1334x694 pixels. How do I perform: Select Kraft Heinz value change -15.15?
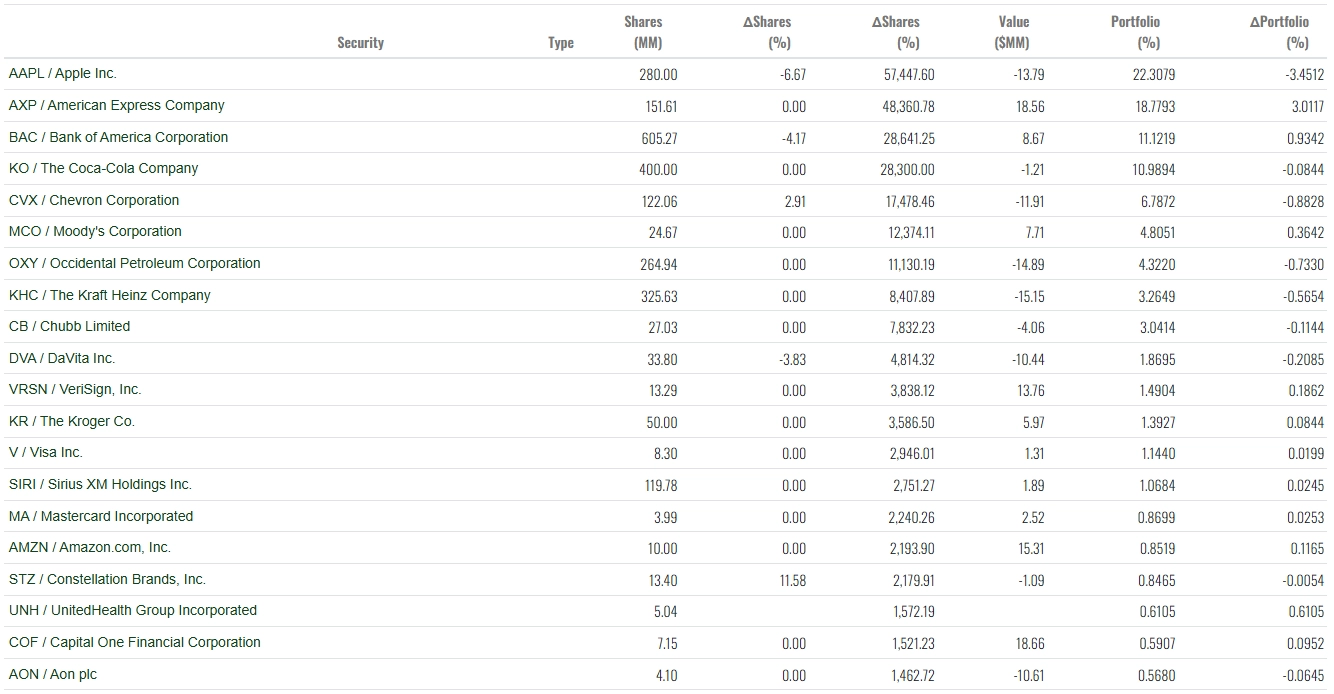[1027, 297]
